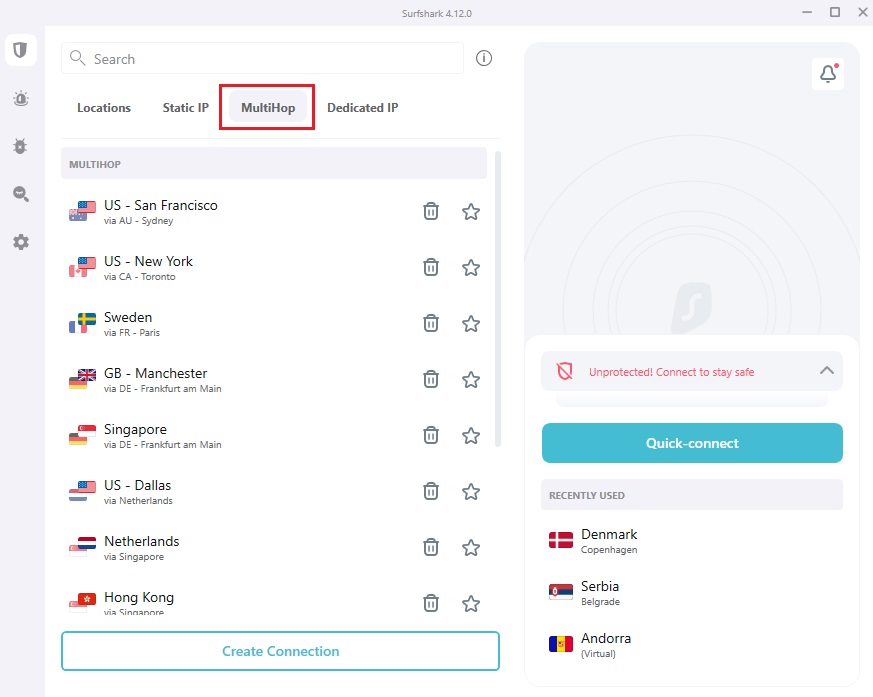Select recently used Denmark Copenhagen

coord(692,541)
